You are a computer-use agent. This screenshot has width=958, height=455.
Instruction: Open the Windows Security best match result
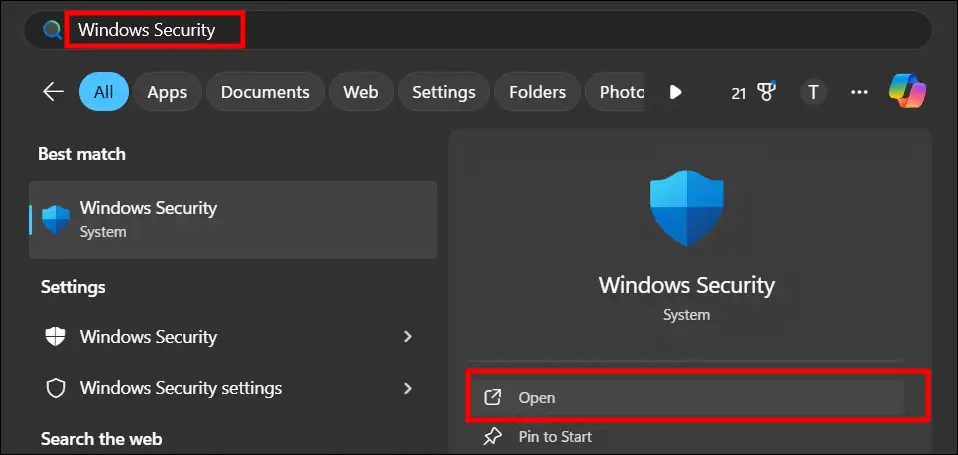(x=233, y=220)
